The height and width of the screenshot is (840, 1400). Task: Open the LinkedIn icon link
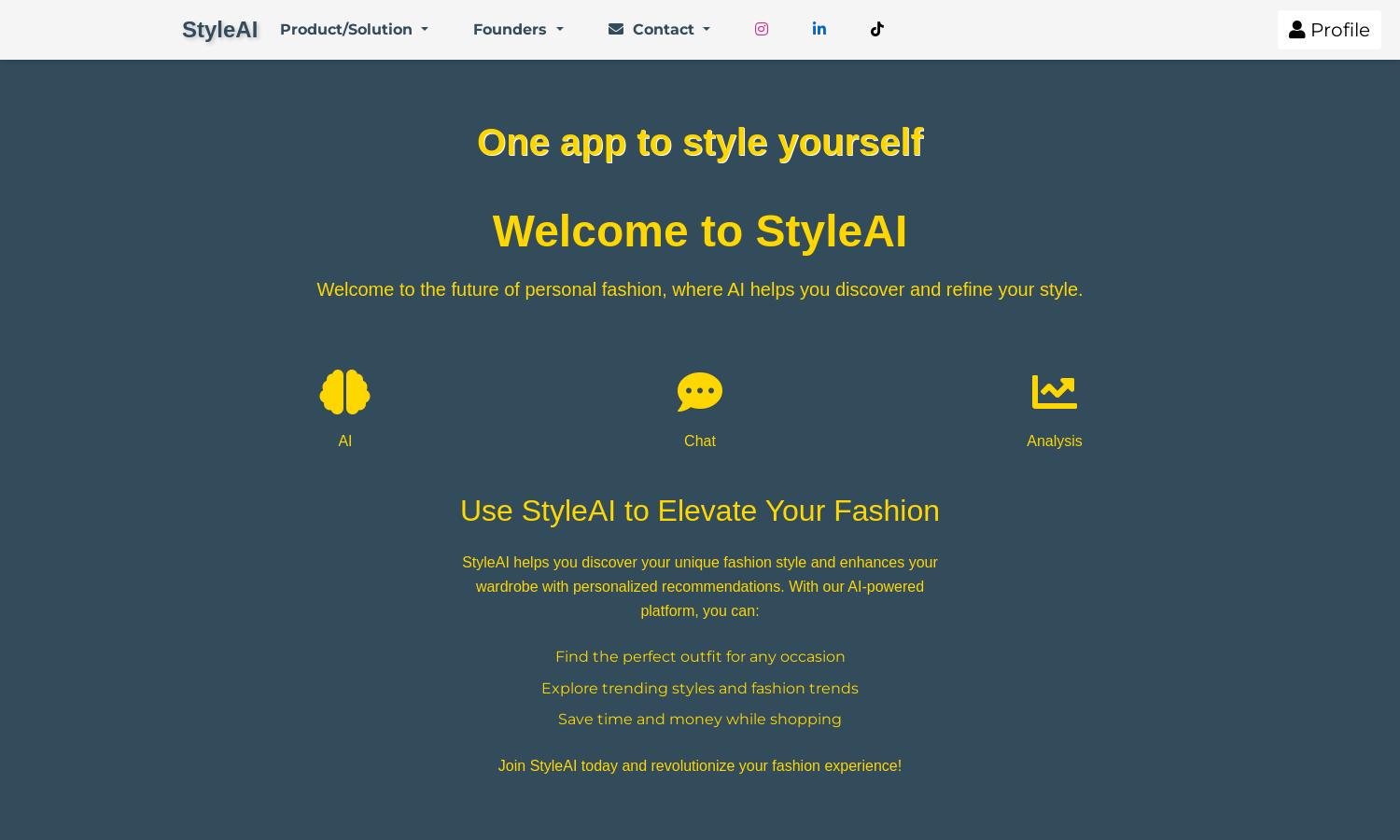[x=819, y=29]
